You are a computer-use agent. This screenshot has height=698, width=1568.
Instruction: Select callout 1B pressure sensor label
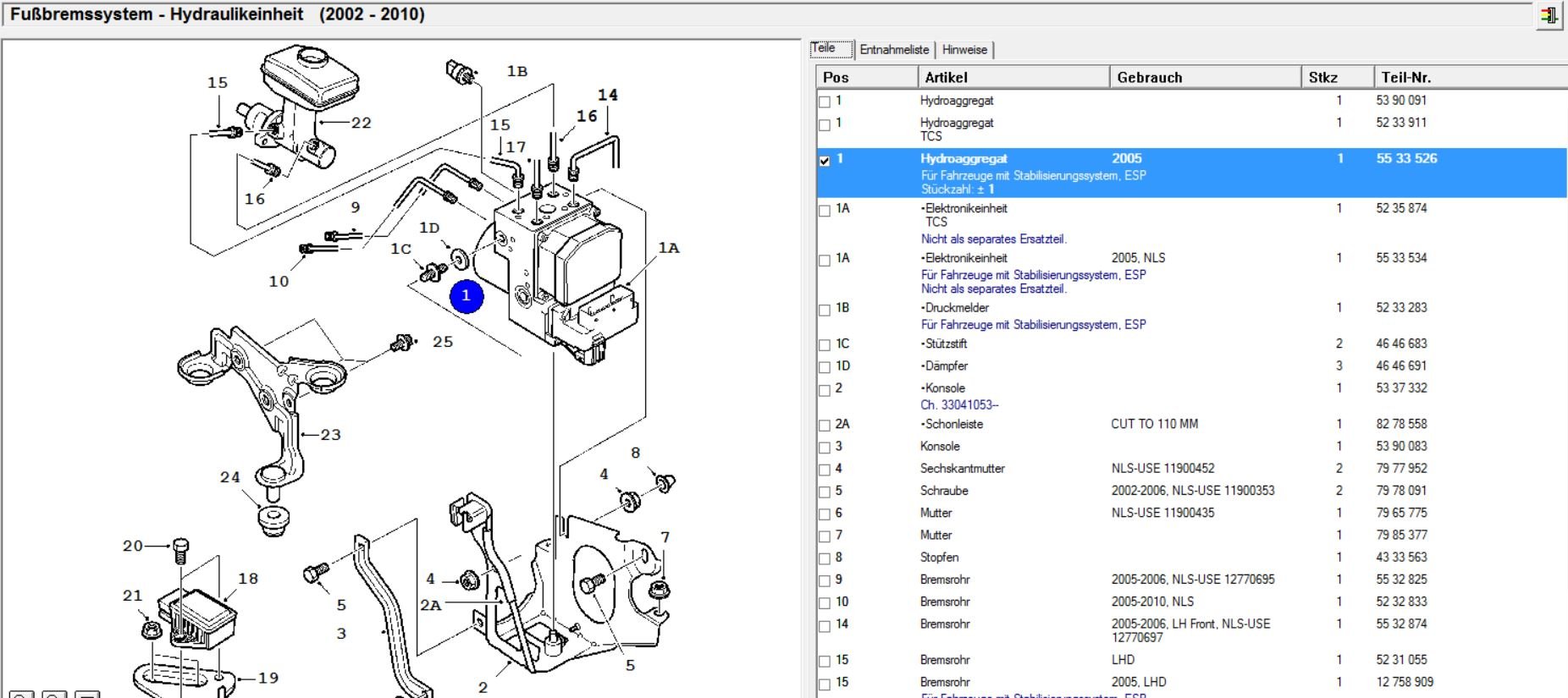click(x=517, y=71)
